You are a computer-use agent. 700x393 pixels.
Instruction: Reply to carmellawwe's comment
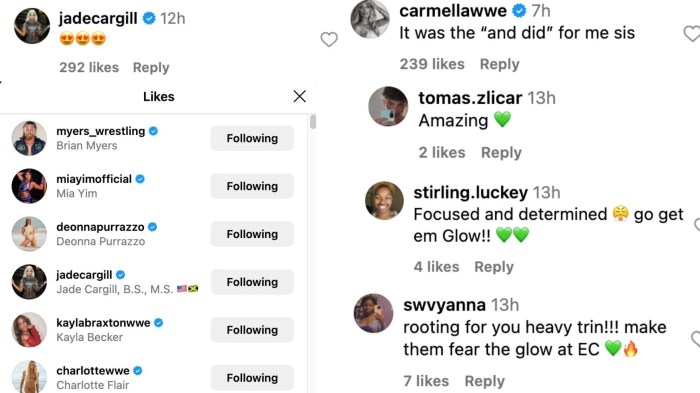click(x=500, y=64)
